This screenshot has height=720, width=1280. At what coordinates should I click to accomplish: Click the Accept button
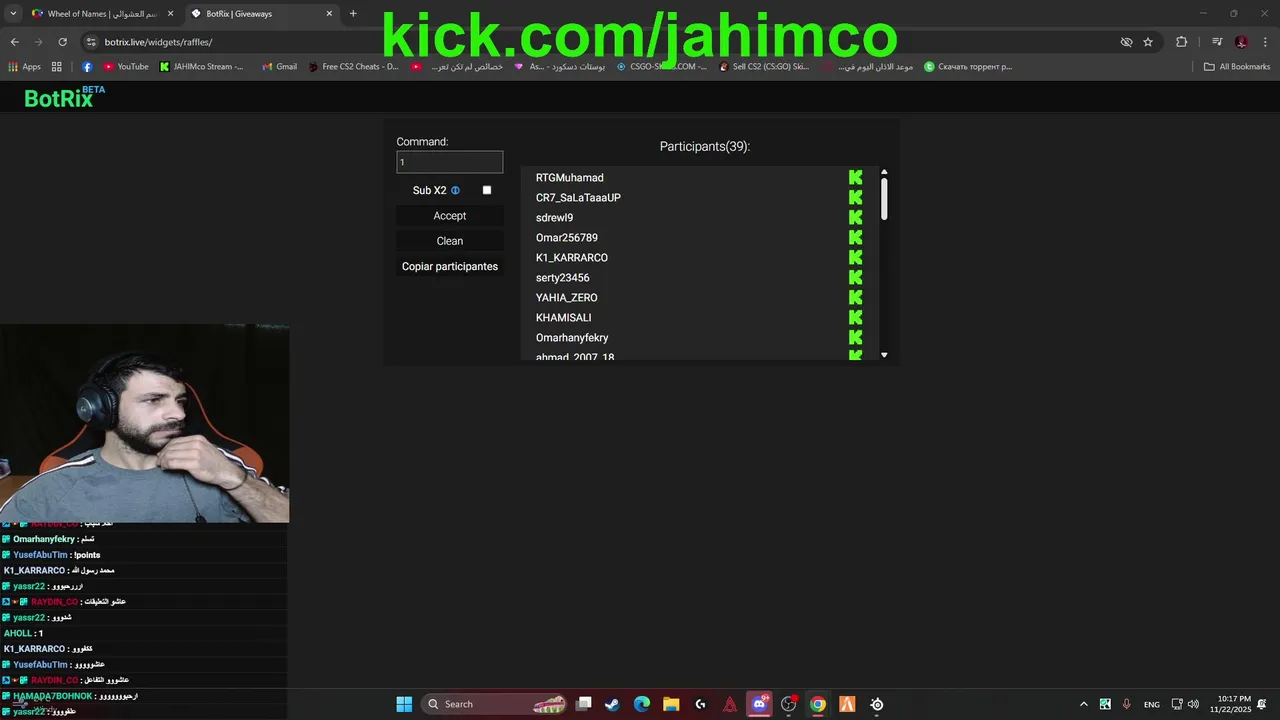click(x=450, y=216)
